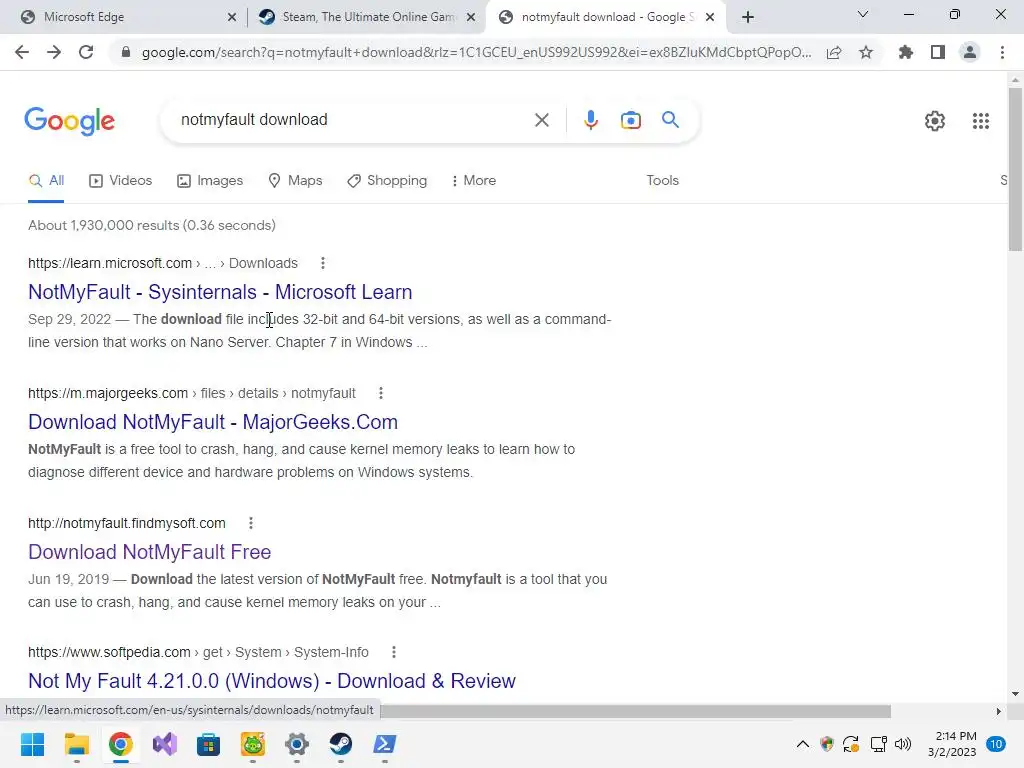The height and width of the screenshot is (768, 1024).
Task: Click the Google logo
Action: (70, 121)
